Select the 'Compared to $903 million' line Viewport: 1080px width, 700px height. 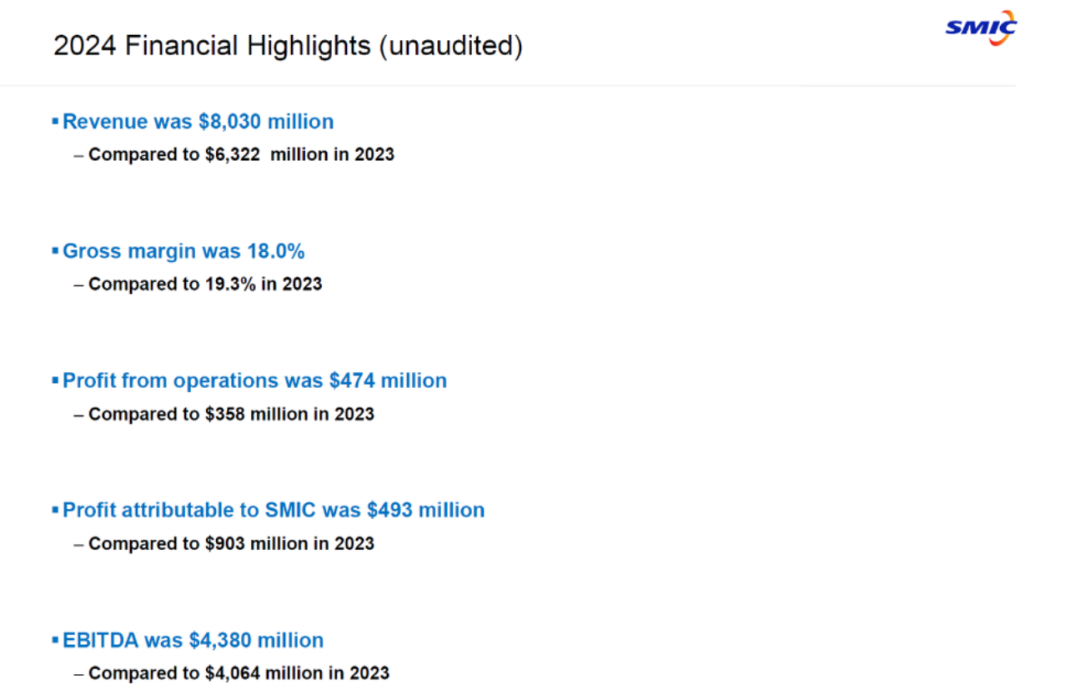coord(231,544)
